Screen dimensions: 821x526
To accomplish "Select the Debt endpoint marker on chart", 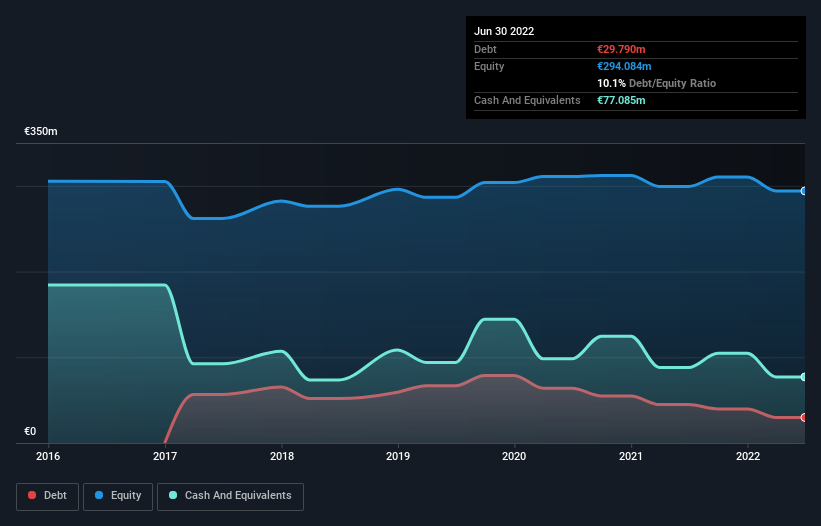I will 804,417.
